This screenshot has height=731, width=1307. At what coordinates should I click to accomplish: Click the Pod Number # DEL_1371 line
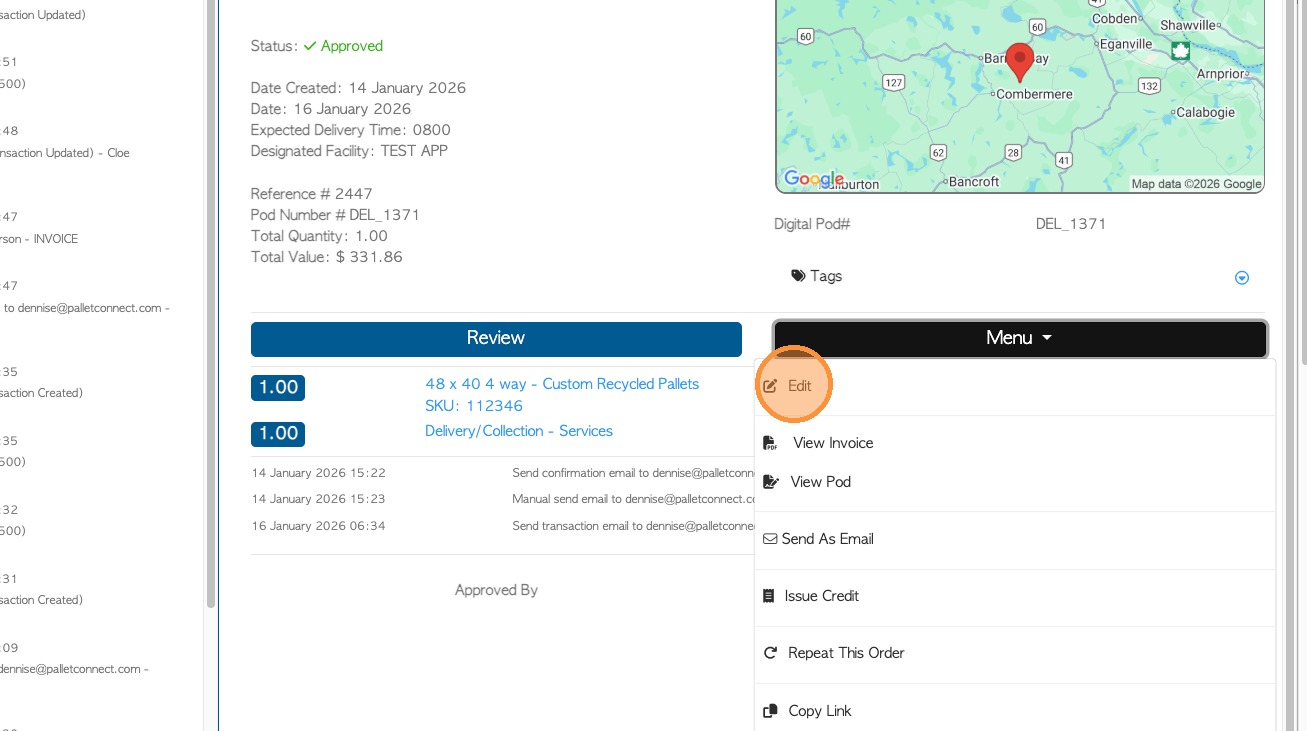point(335,215)
